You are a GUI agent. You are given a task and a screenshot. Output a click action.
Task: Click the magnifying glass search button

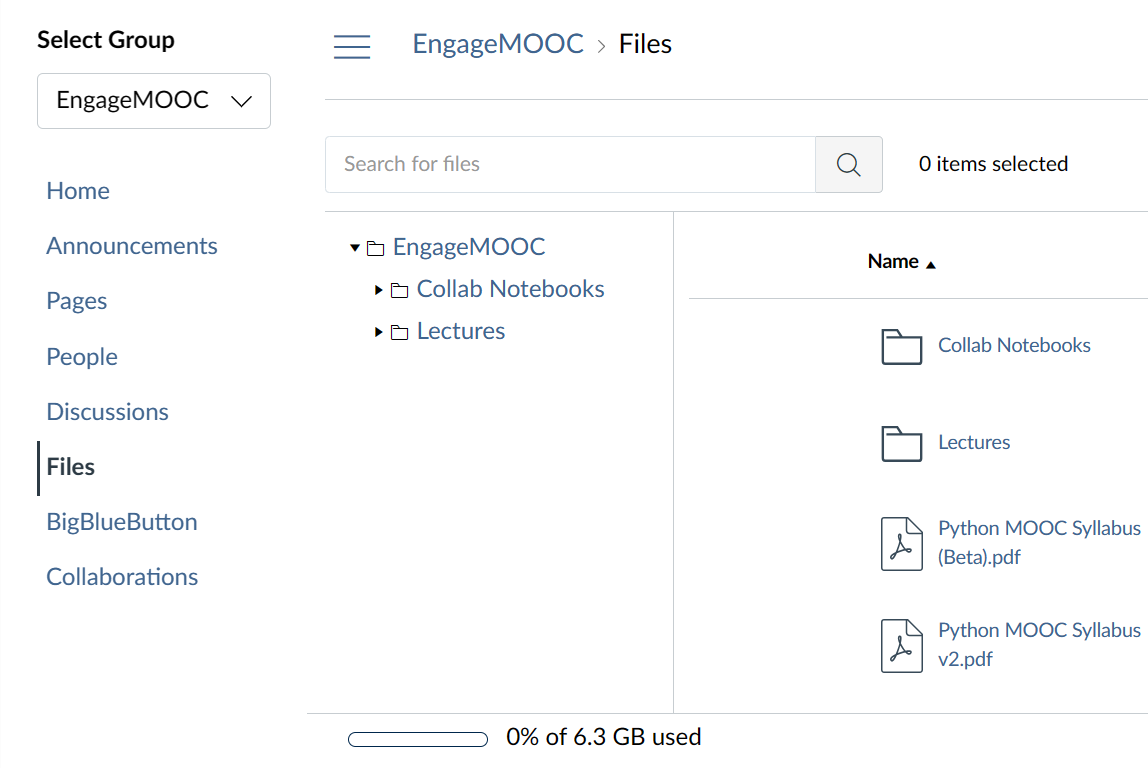[849, 164]
